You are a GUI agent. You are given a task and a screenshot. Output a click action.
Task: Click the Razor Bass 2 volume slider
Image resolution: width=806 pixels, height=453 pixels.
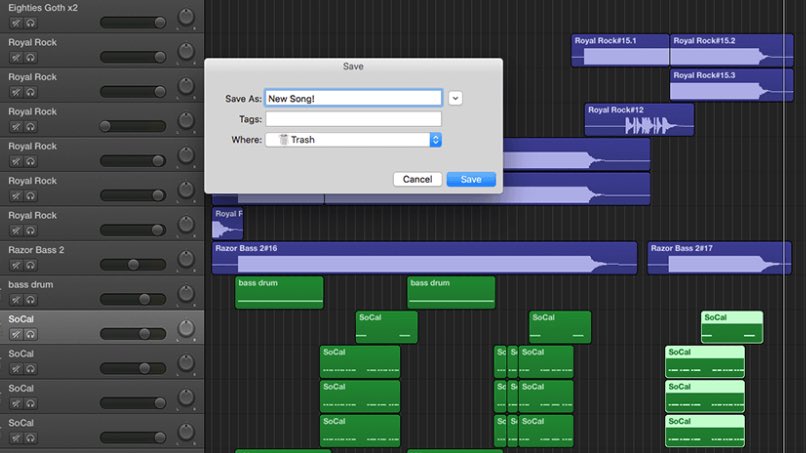tap(133, 264)
